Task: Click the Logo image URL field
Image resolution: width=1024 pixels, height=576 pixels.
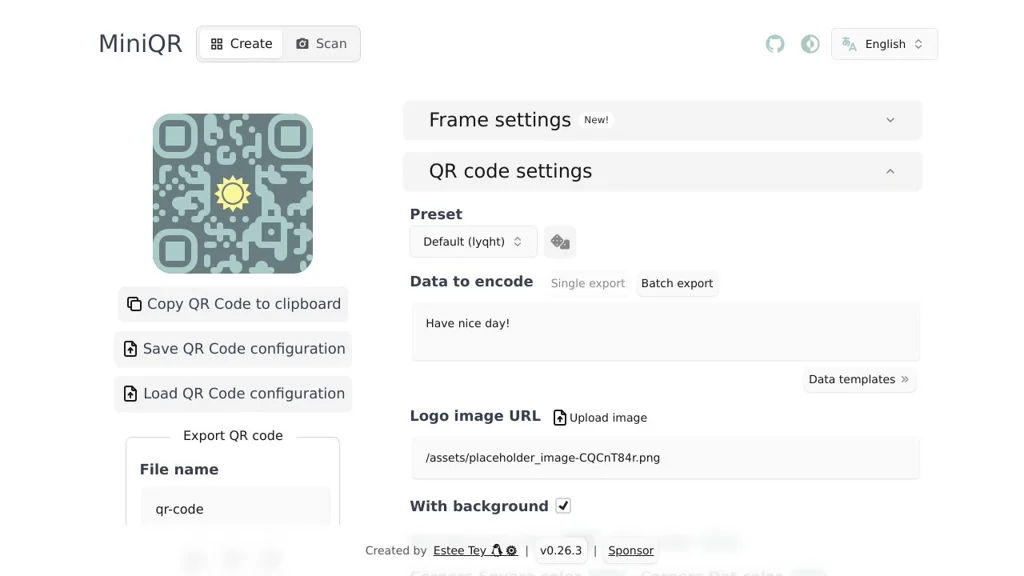Action: coord(665,458)
